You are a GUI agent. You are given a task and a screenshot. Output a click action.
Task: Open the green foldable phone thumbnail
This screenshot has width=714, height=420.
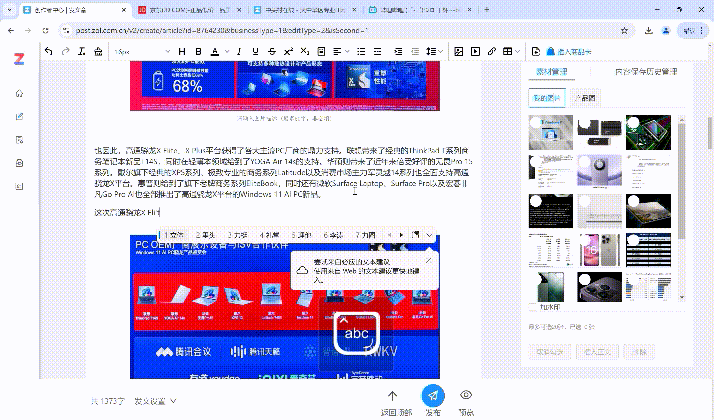tap(551, 287)
